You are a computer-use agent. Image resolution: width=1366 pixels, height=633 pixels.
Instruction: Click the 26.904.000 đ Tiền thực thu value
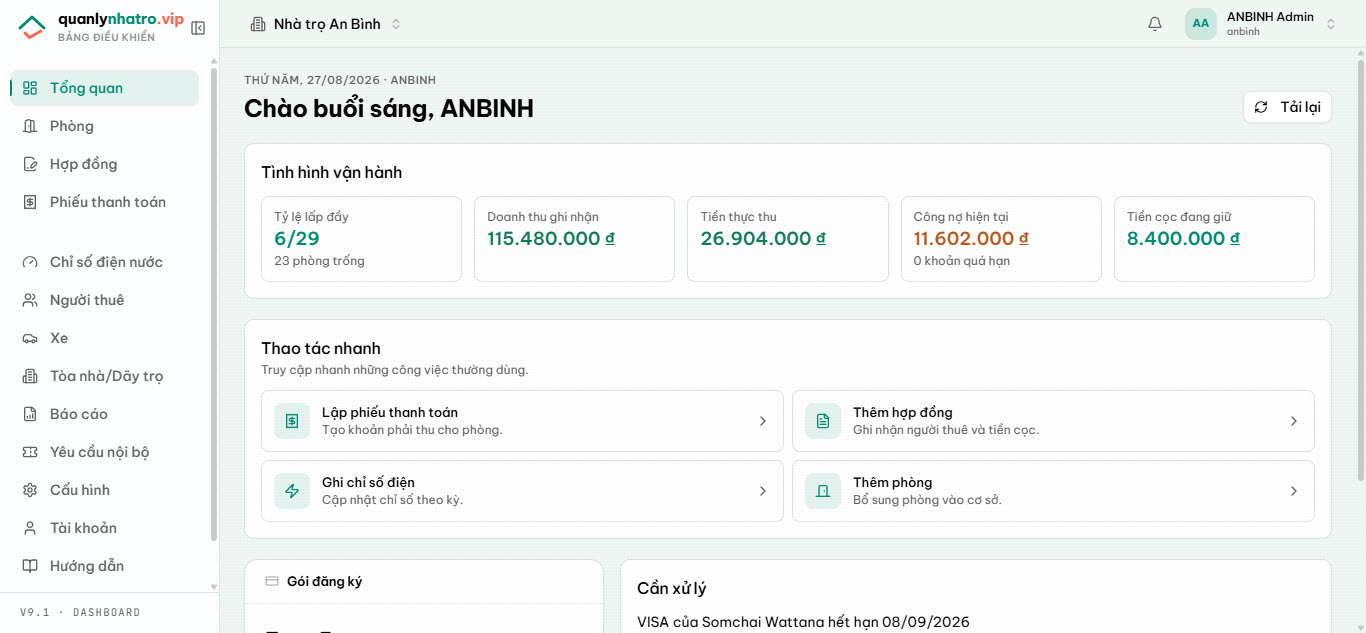763,239
